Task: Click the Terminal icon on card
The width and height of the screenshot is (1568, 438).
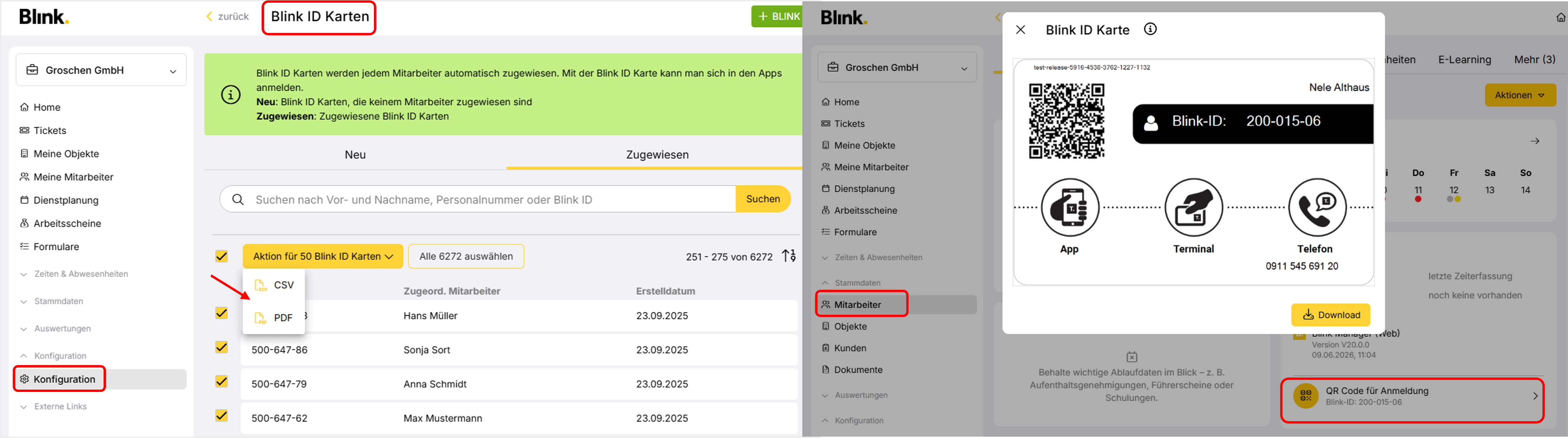Action: 1194,207
